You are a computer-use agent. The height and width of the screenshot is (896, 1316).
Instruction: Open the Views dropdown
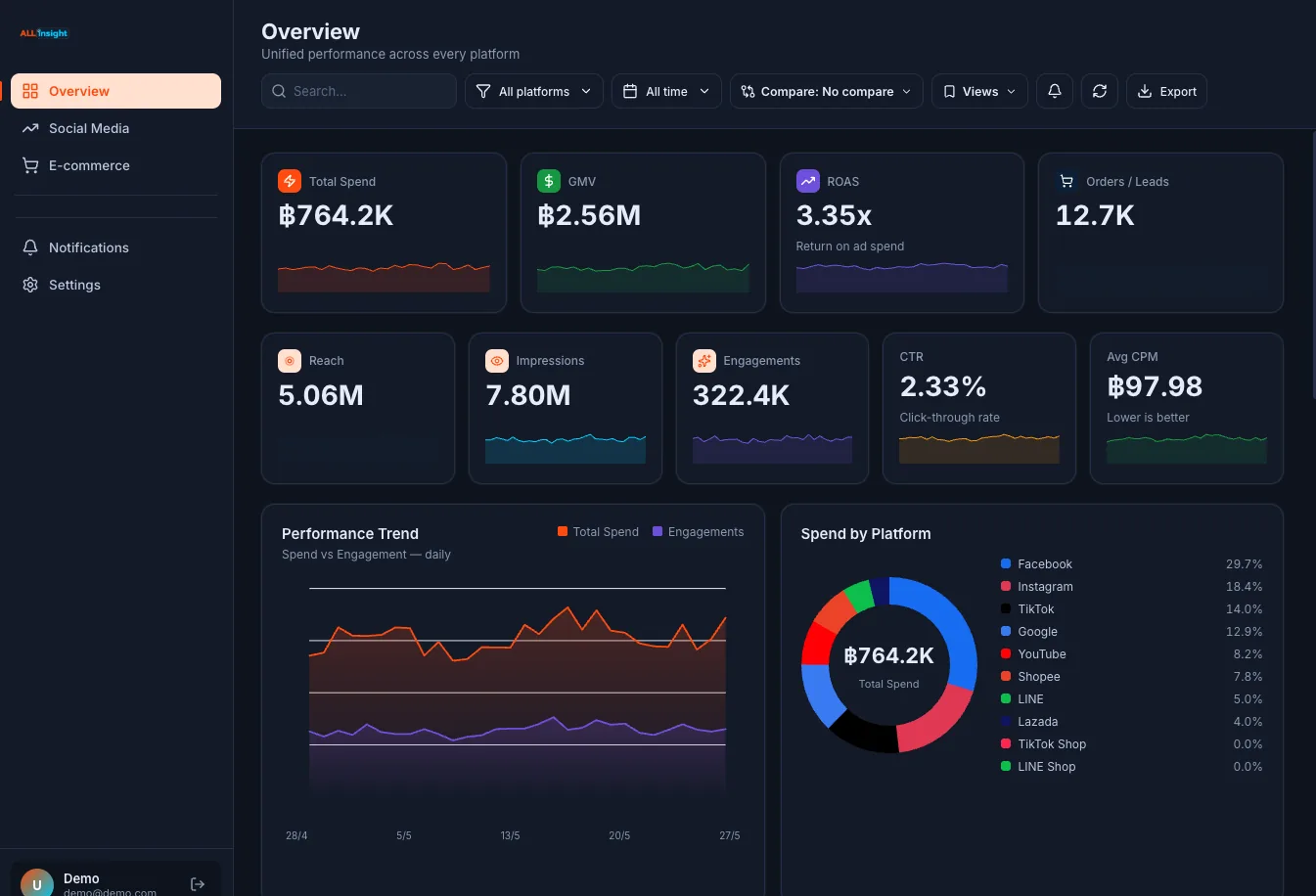979,91
